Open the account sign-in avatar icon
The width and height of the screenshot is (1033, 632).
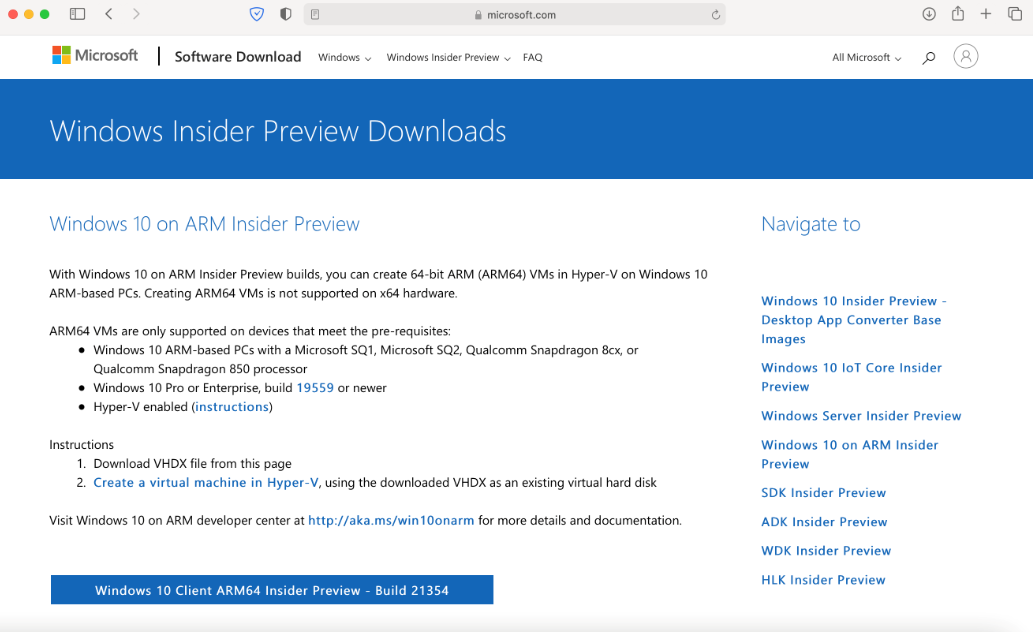point(966,56)
